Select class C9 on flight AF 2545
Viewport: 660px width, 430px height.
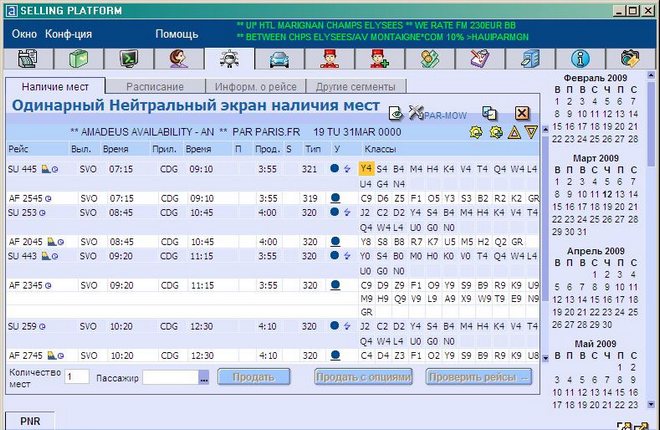(366, 199)
